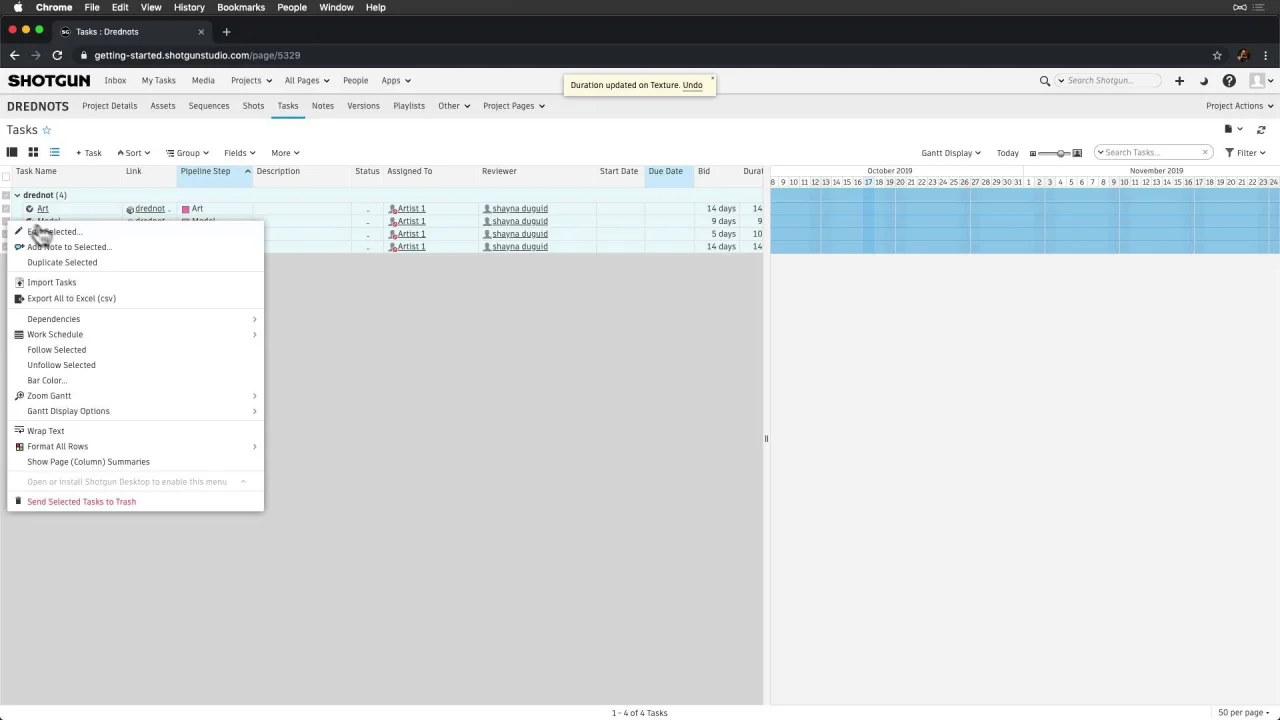The width and height of the screenshot is (1280, 720).
Task: Click Undo in the notification
Action: click(x=692, y=85)
